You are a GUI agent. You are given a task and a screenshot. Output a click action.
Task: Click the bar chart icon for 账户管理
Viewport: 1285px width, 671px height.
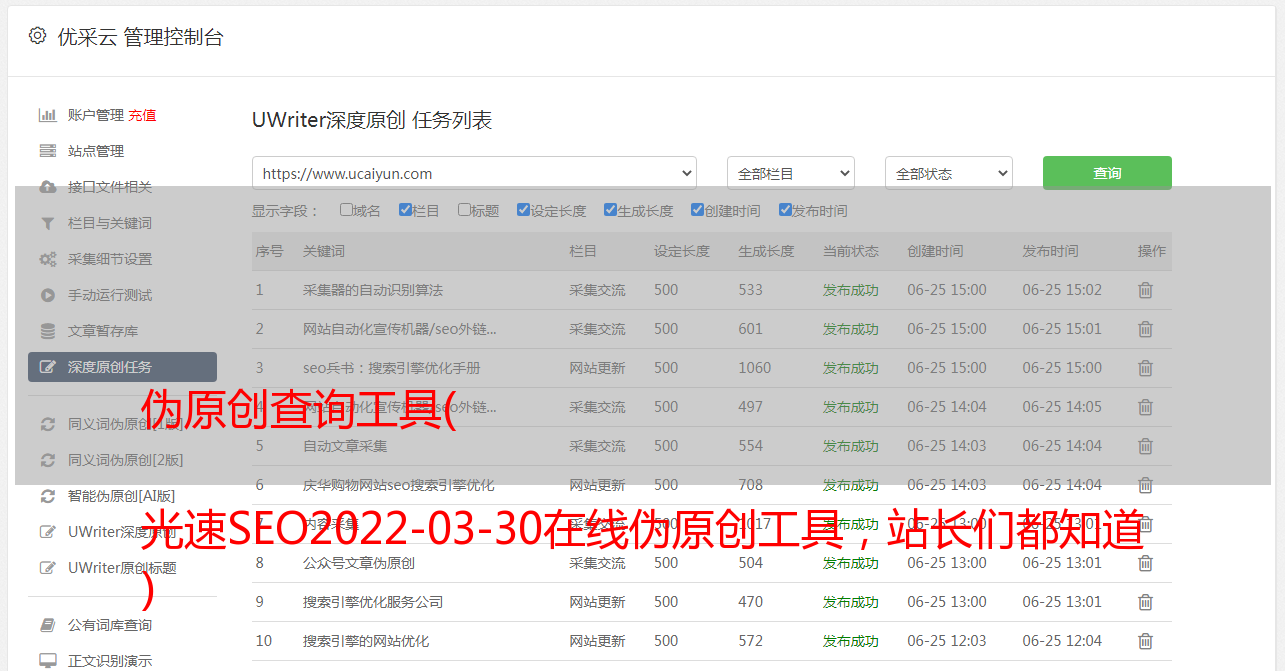pyautogui.click(x=47, y=115)
